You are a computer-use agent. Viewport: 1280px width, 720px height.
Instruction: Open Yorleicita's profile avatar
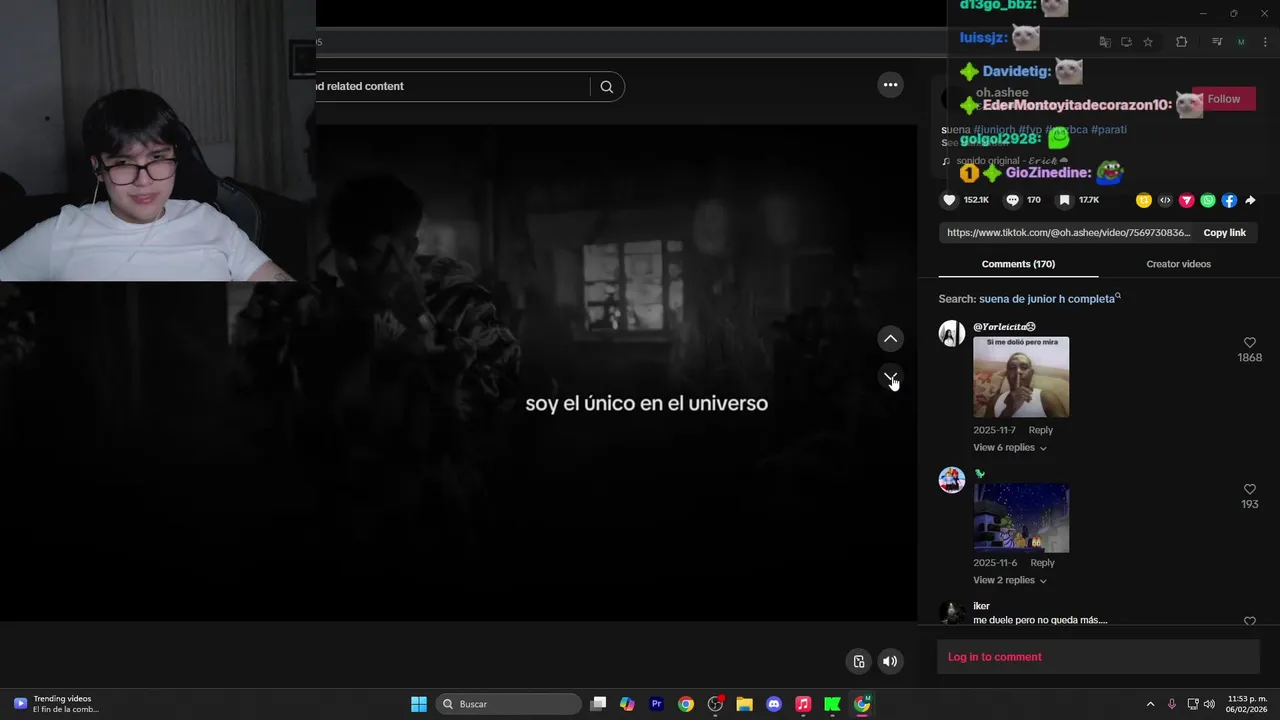click(x=951, y=334)
